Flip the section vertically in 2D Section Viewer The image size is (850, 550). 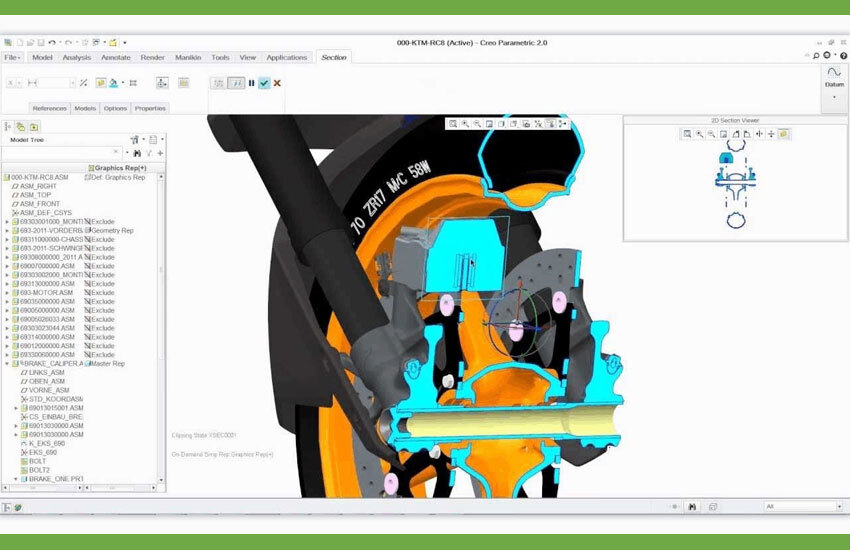pyautogui.click(x=771, y=134)
